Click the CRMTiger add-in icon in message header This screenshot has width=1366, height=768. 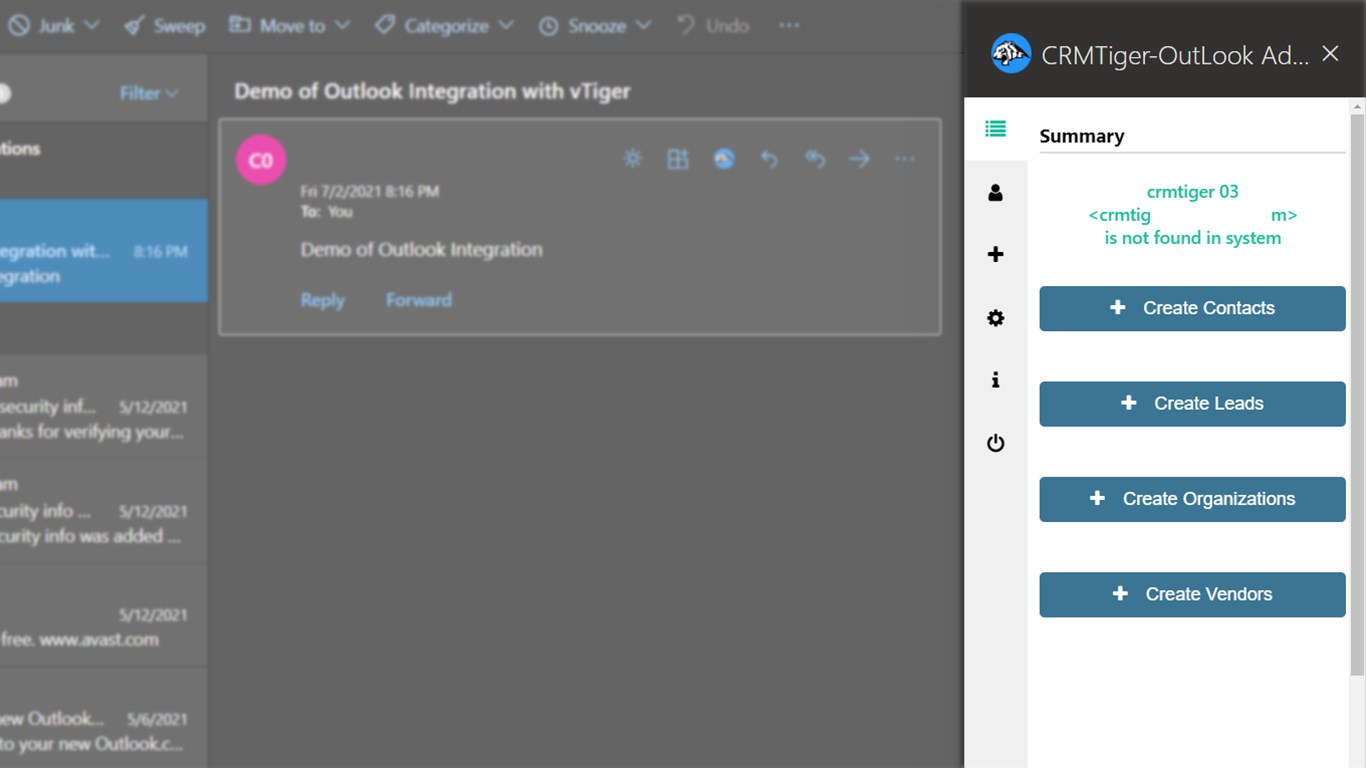[724, 158]
